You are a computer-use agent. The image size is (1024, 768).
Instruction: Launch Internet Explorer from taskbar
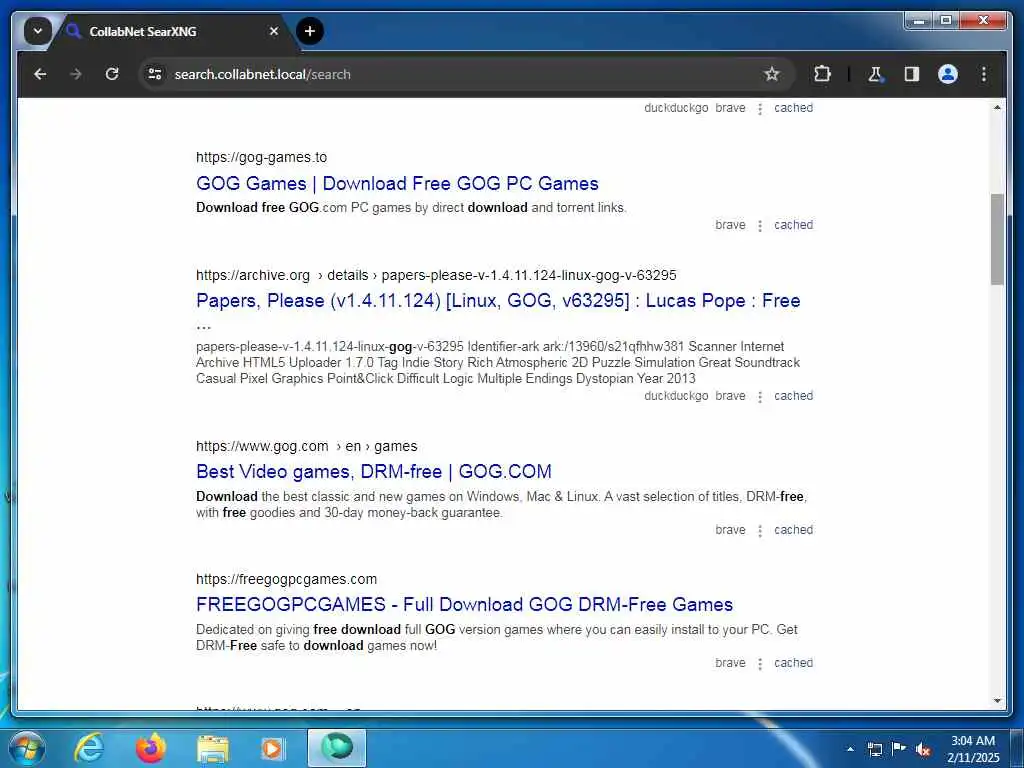tap(89, 748)
